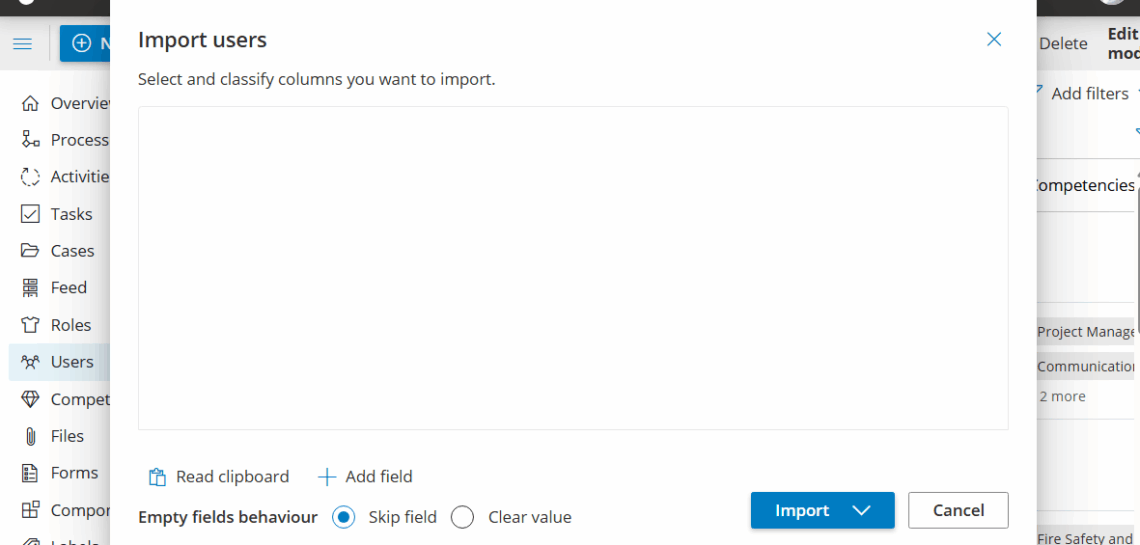Go to Forms in the sidebar
The image size is (1140, 545).
click(74, 473)
